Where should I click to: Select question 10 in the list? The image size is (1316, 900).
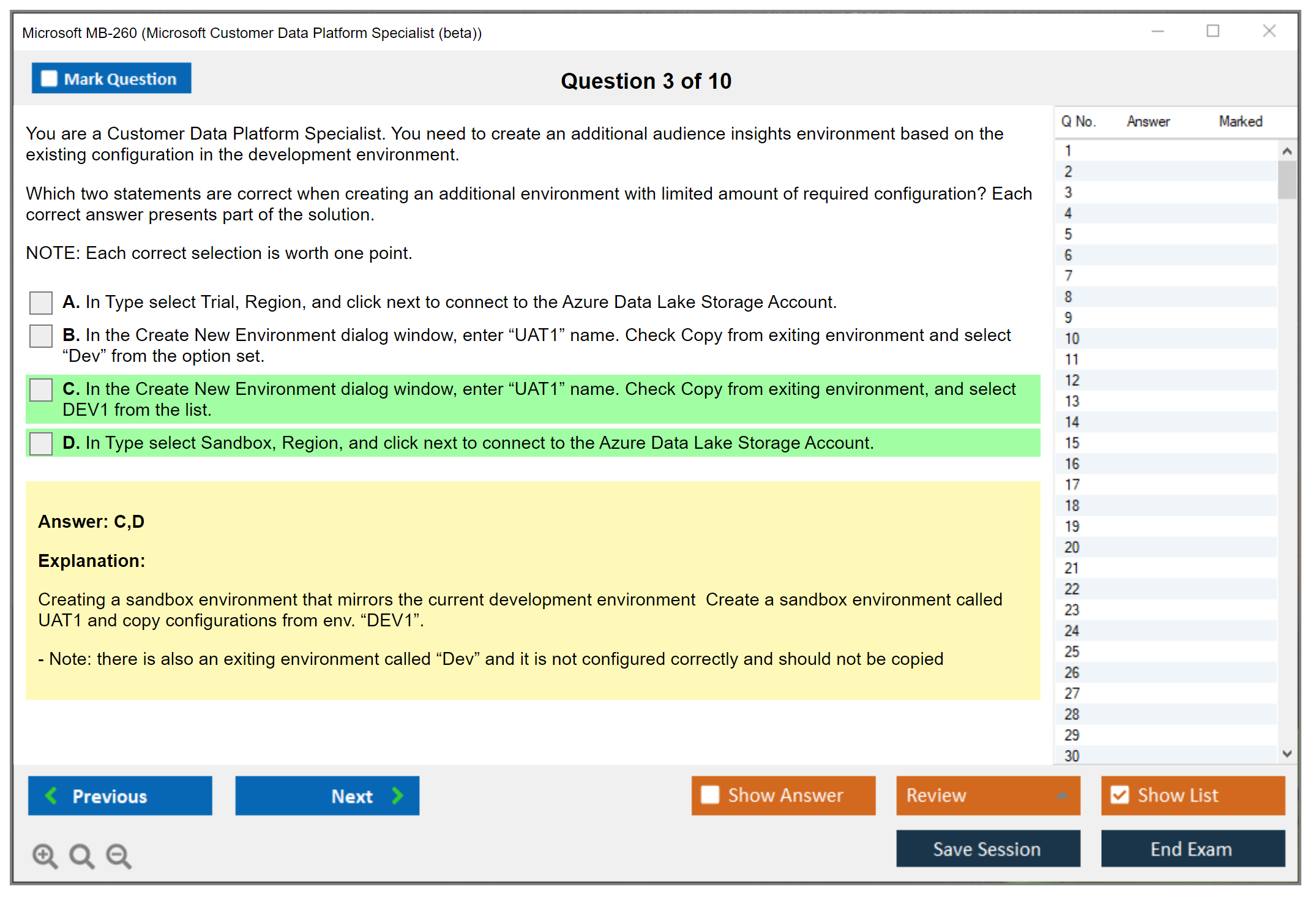click(1072, 339)
